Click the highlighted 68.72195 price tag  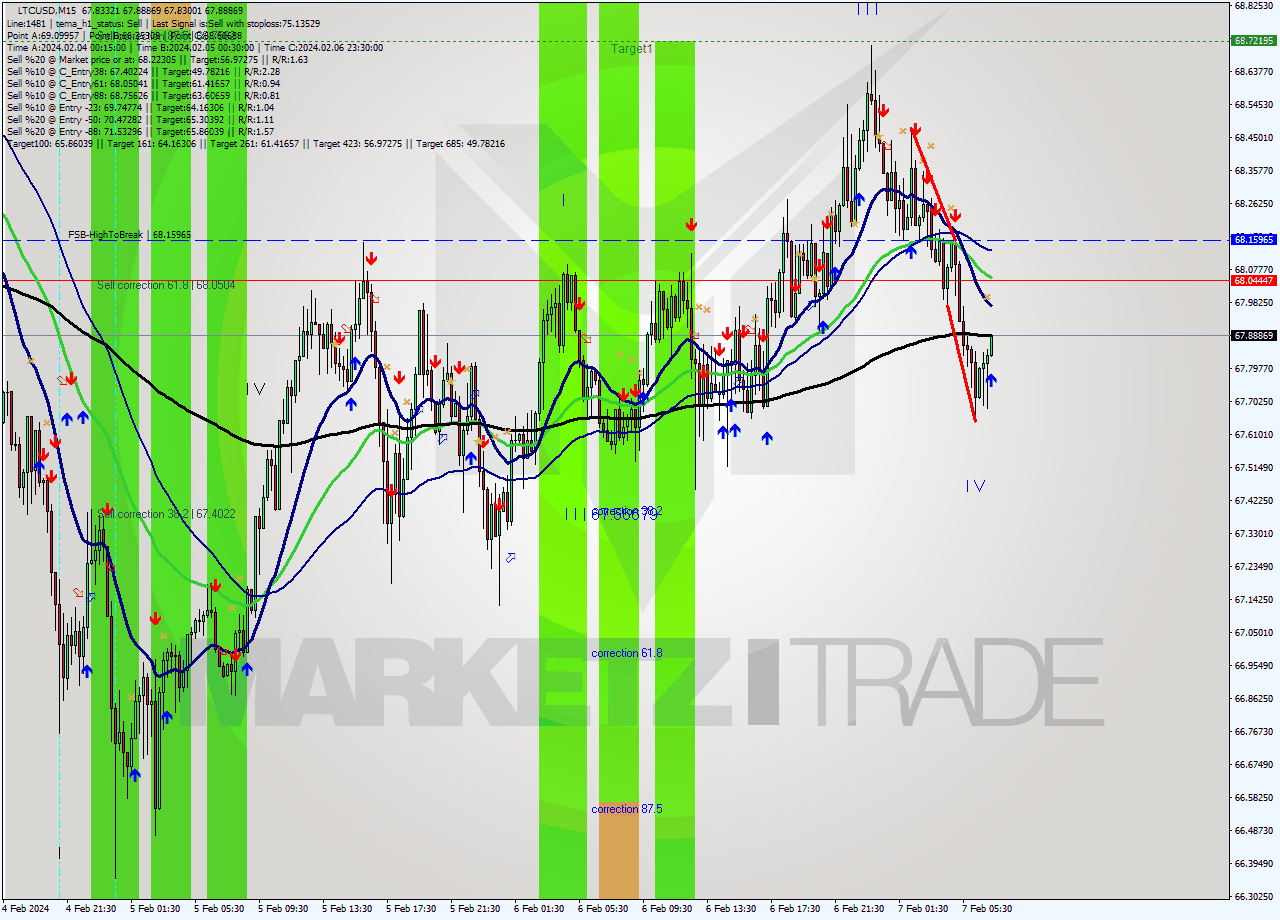(x=1254, y=41)
